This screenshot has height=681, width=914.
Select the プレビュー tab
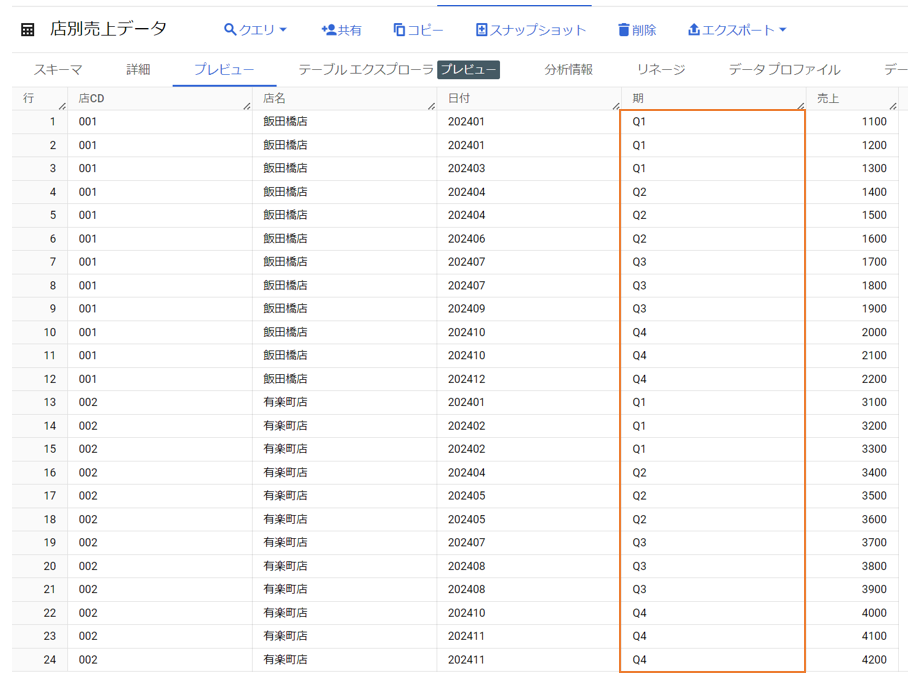[x=224, y=69]
